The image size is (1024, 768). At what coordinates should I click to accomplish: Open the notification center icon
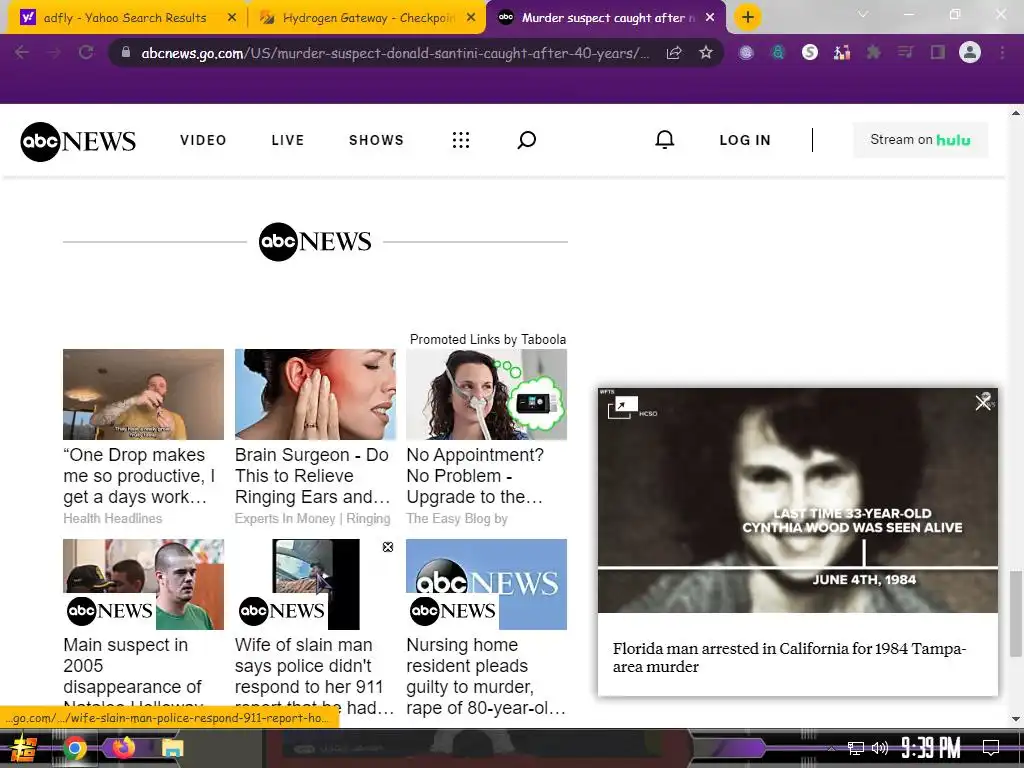tap(991, 748)
